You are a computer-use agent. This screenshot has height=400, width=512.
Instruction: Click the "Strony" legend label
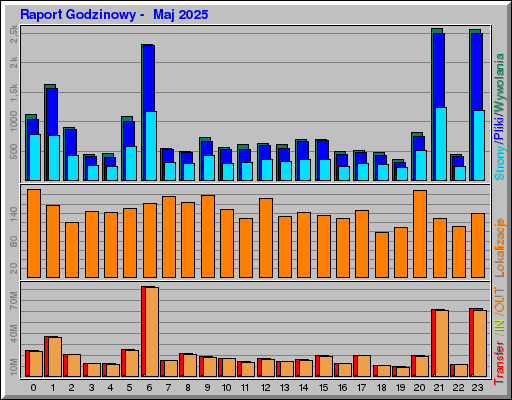click(499, 163)
